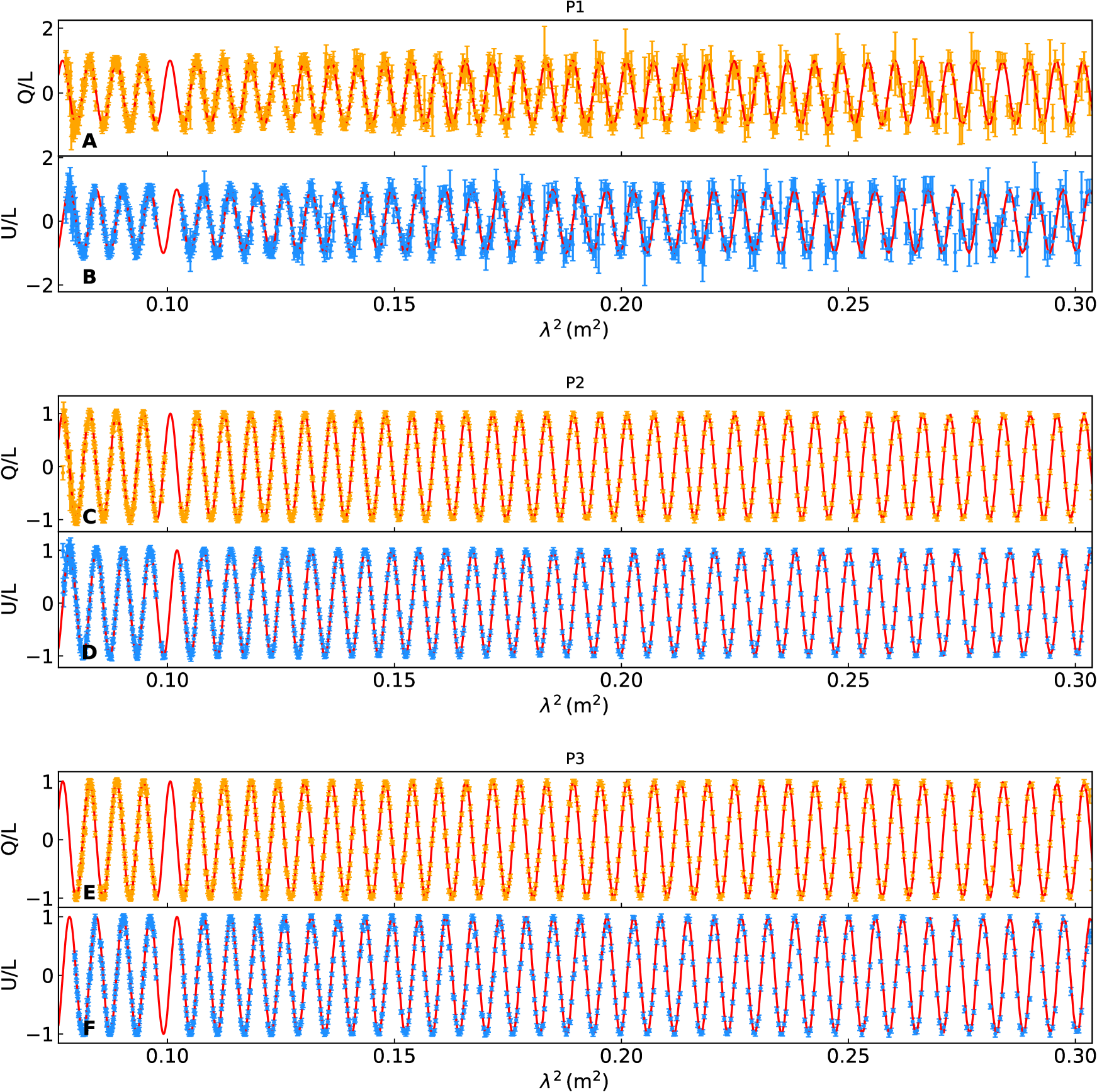Select panel label C
The image size is (1097, 1092).
coord(89,517)
